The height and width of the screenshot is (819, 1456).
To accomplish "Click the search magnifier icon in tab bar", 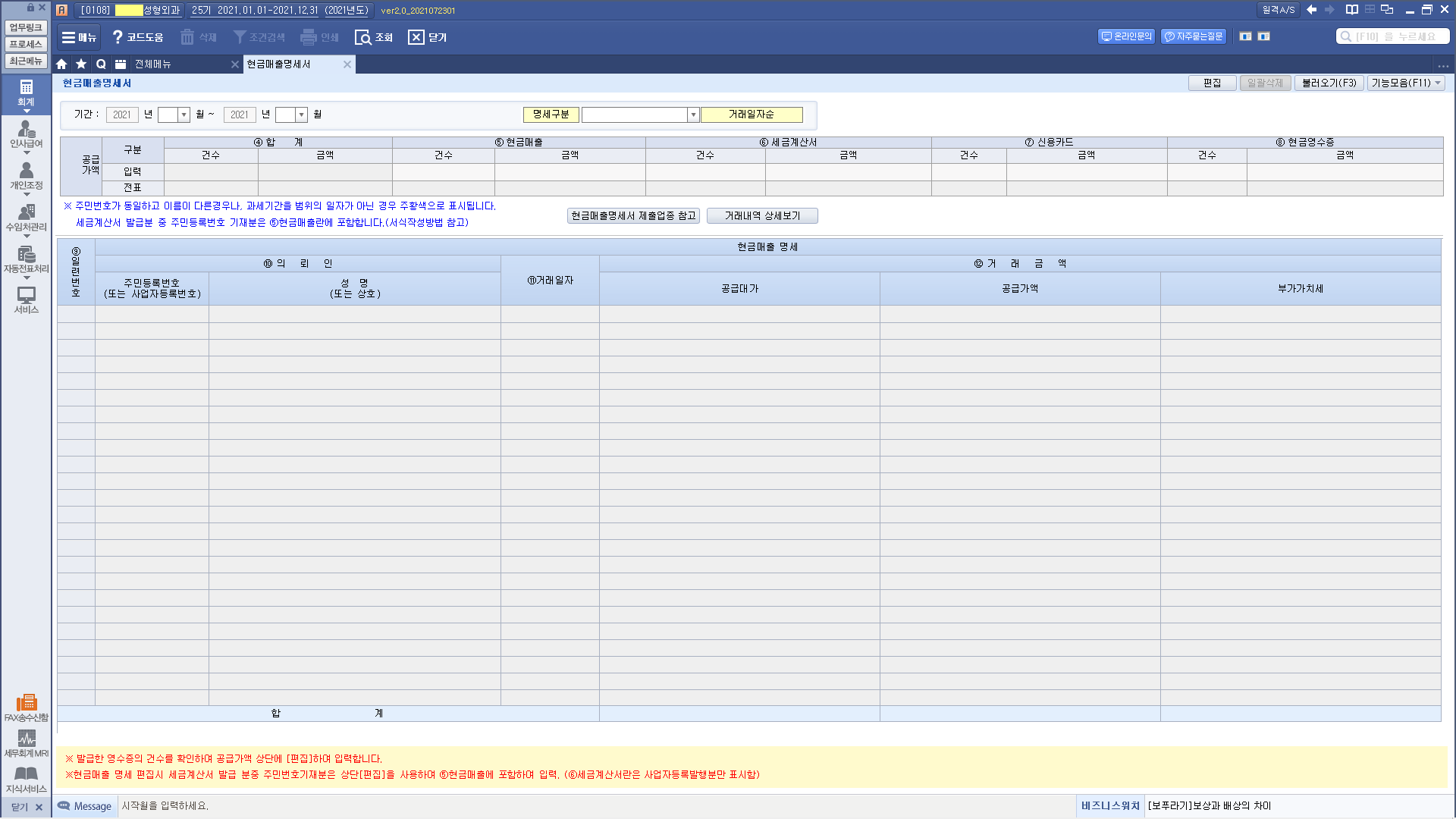I will (x=101, y=64).
